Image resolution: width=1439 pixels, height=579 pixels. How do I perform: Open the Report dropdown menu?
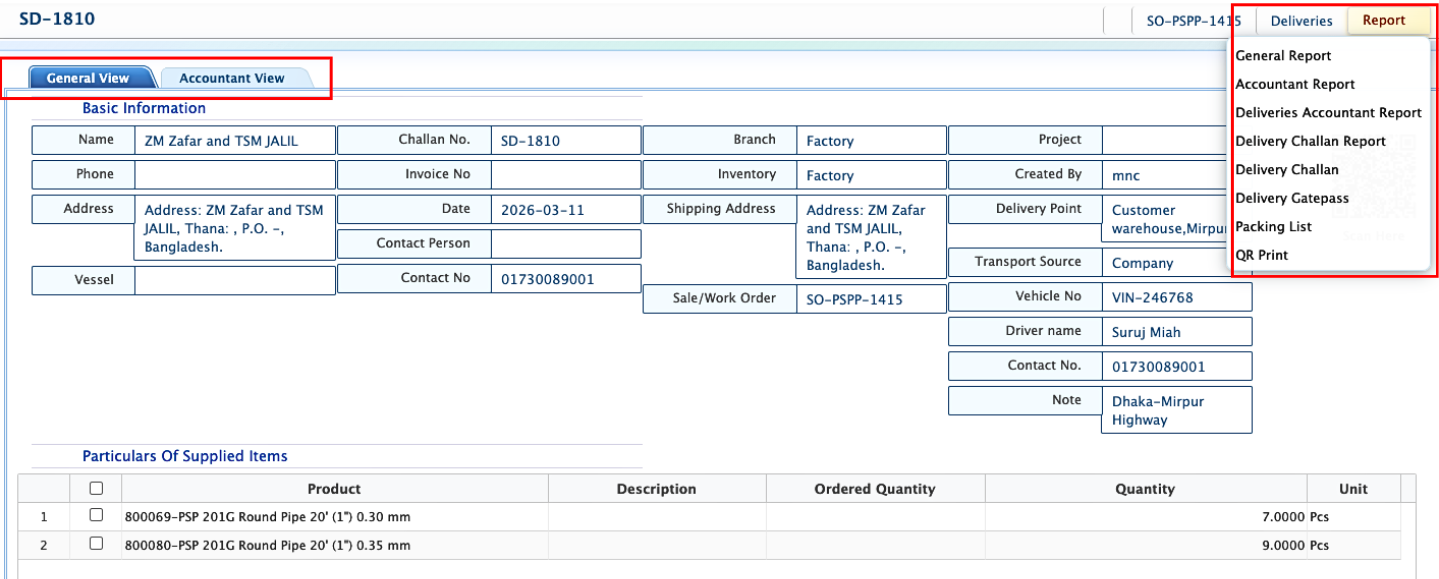1383,20
